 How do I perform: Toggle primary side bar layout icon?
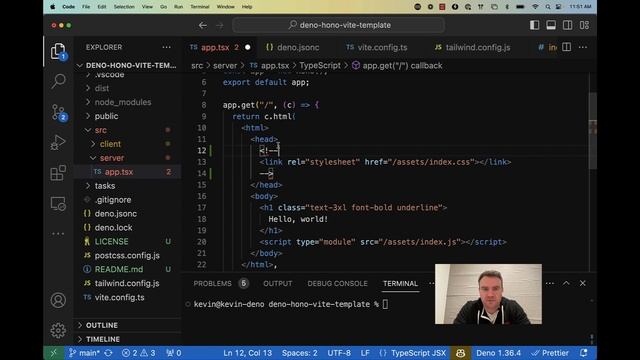tap(534, 25)
